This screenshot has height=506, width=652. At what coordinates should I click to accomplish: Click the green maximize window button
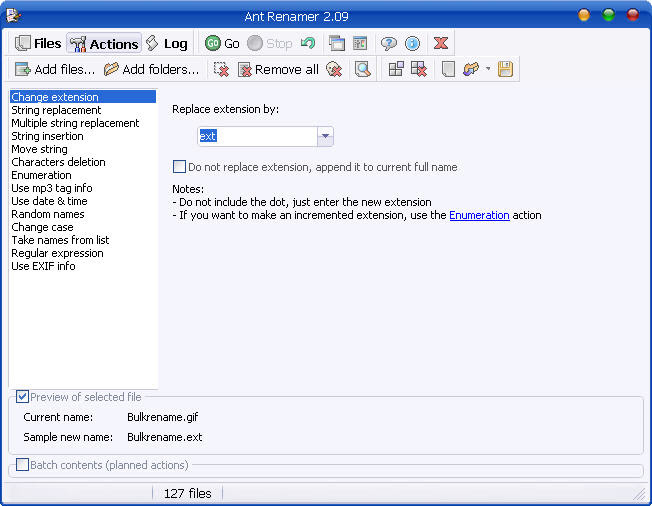(x=608, y=15)
